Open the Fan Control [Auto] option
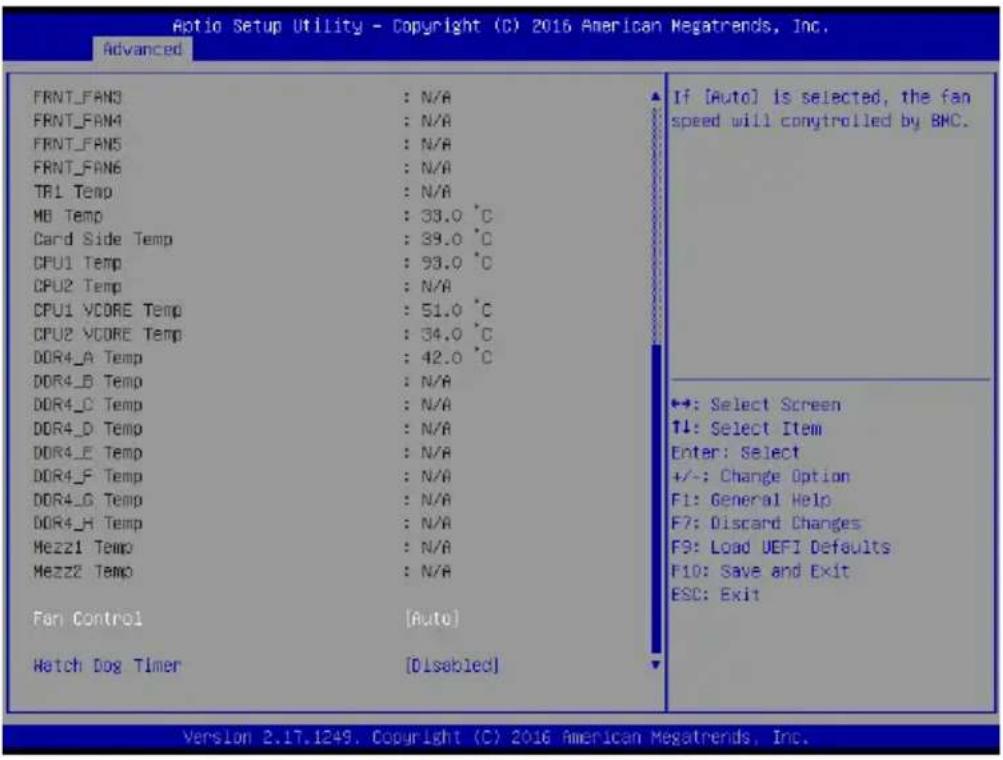Viewport: 1003px width, 760px height. pyautogui.click(x=432, y=619)
